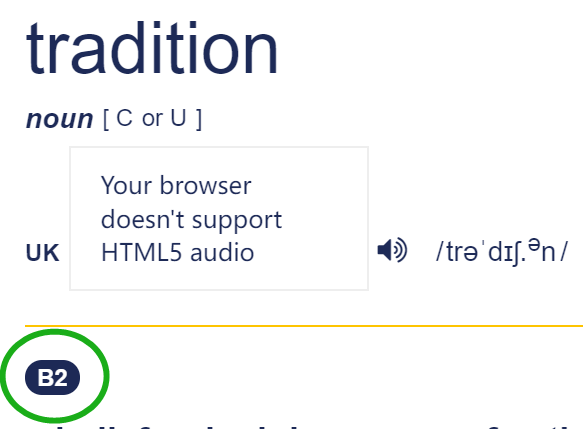Click the "HTML5 audio" text line
Image resolution: width=583 pixels, height=429 pixels.
coord(178,253)
